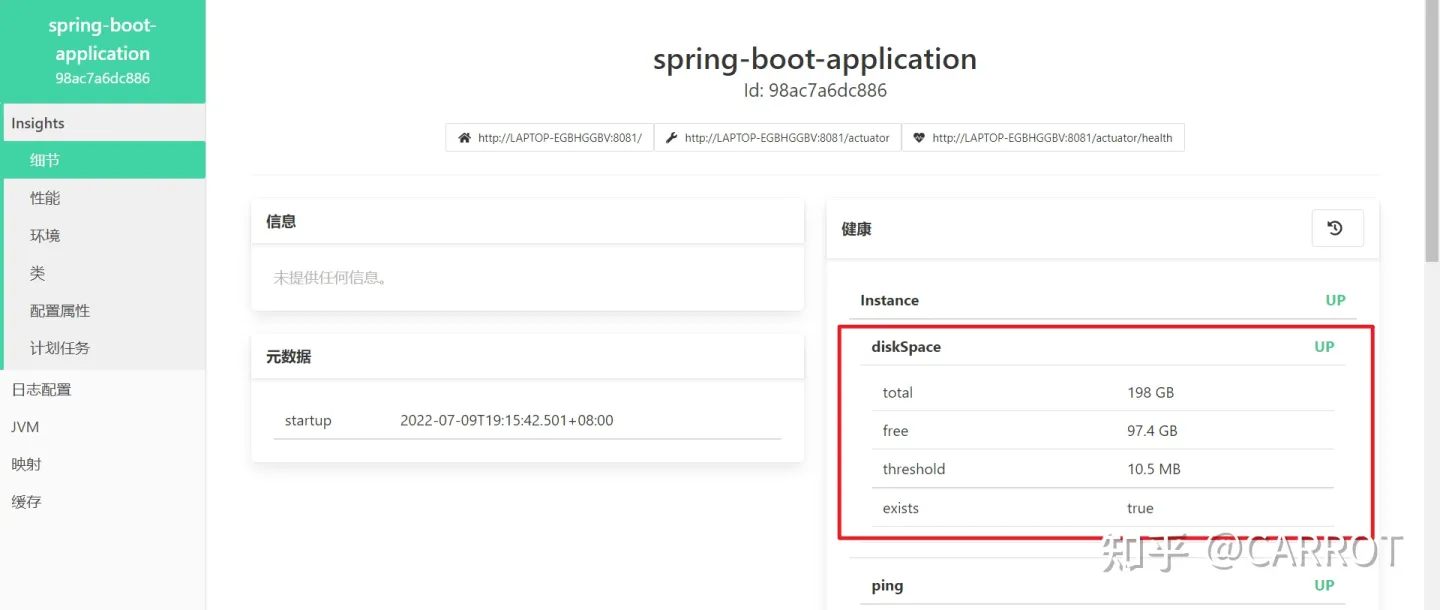Viewport: 1440px width, 610px height.
Task: Open the home URL link with house icon
Action: pyautogui.click(x=549, y=138)
